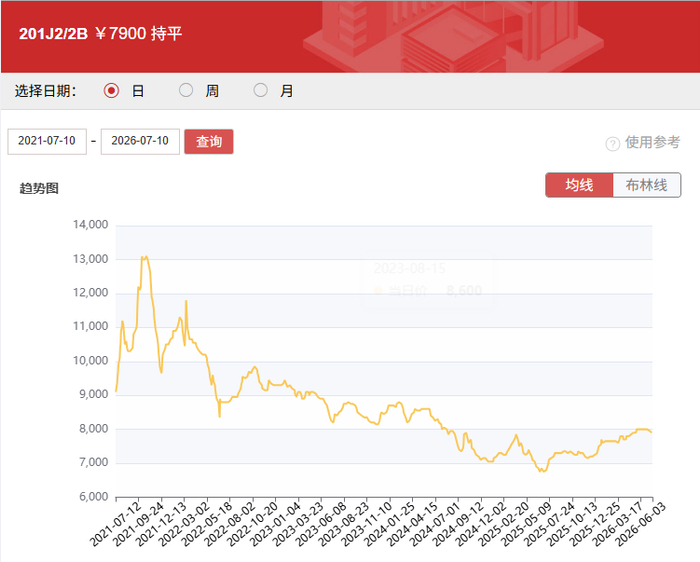Click the 查询 query button
Screen dimensions: 700x562
point(209,142)
